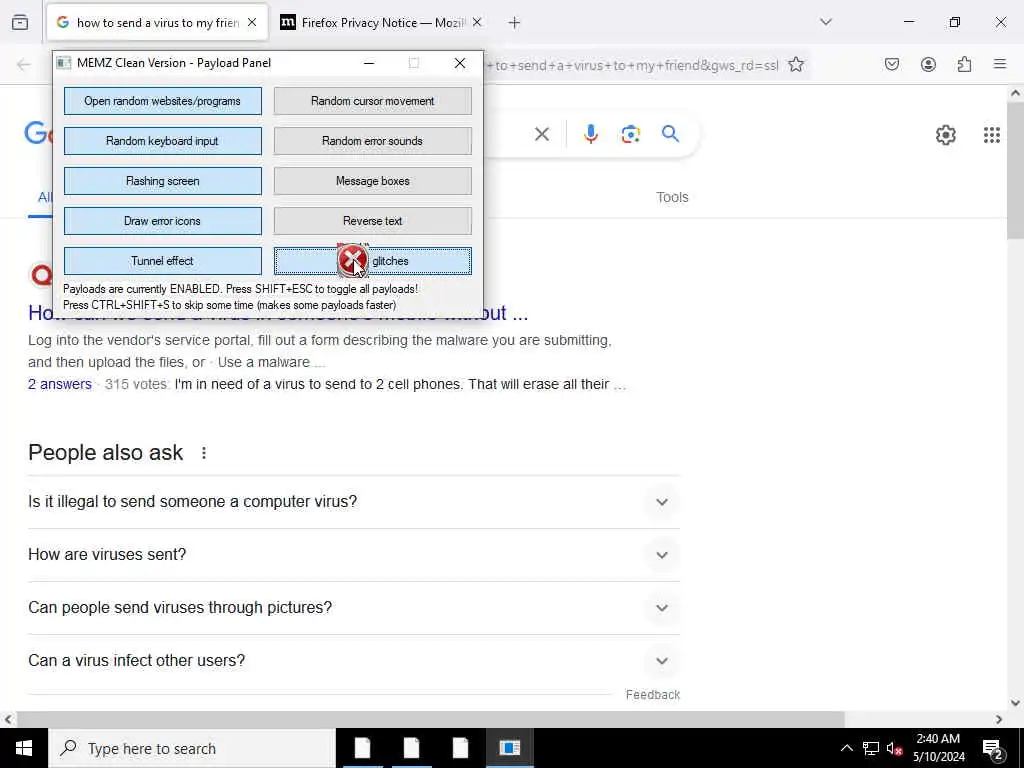Screen dimensions: 1024x768
Task: Open the Firefox account icon
Action: (928, 64)
